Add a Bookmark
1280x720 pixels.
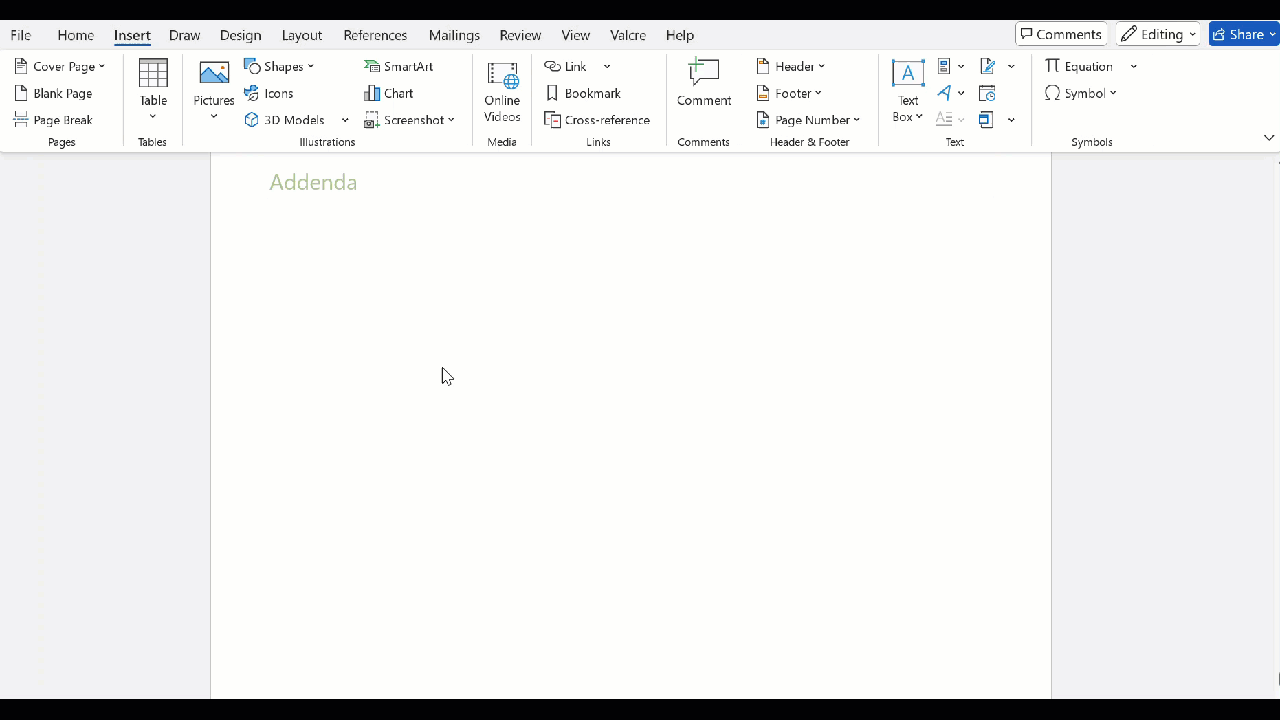(x=583, y=93)
